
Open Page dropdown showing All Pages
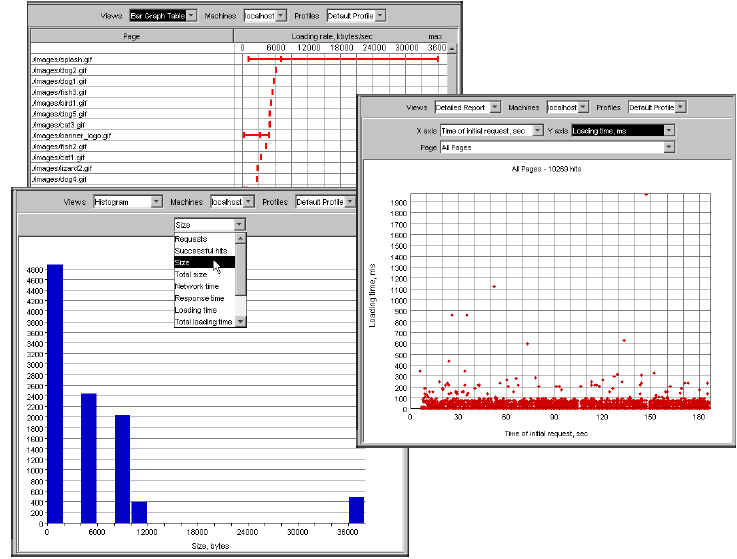[557, 147]
